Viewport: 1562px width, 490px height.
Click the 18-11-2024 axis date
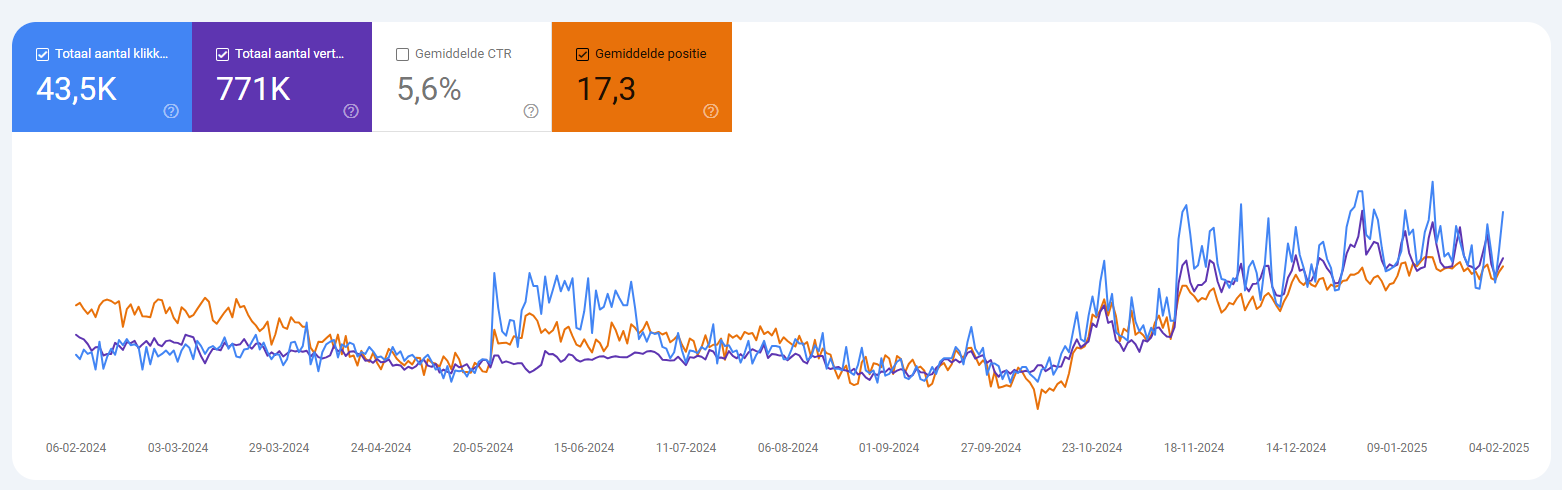point(1194,448)
